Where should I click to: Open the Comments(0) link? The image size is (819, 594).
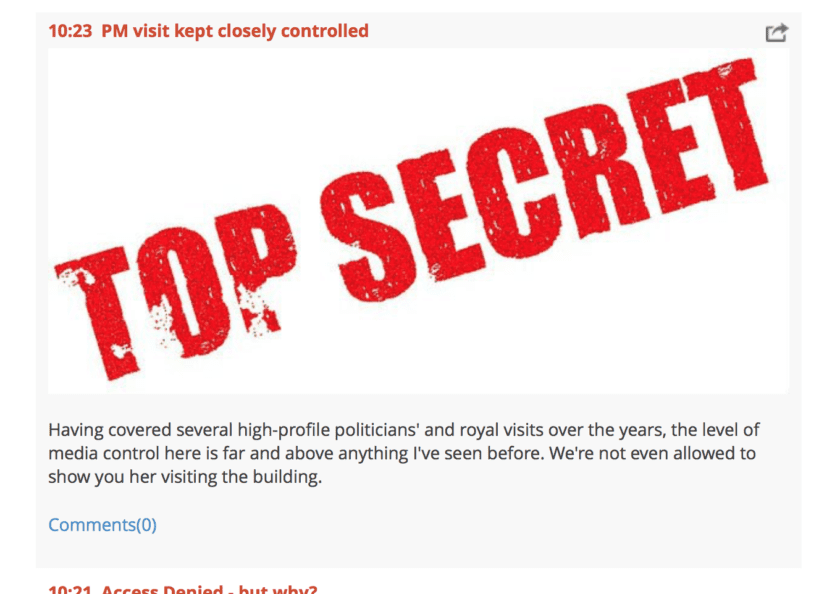pos(102,525)
